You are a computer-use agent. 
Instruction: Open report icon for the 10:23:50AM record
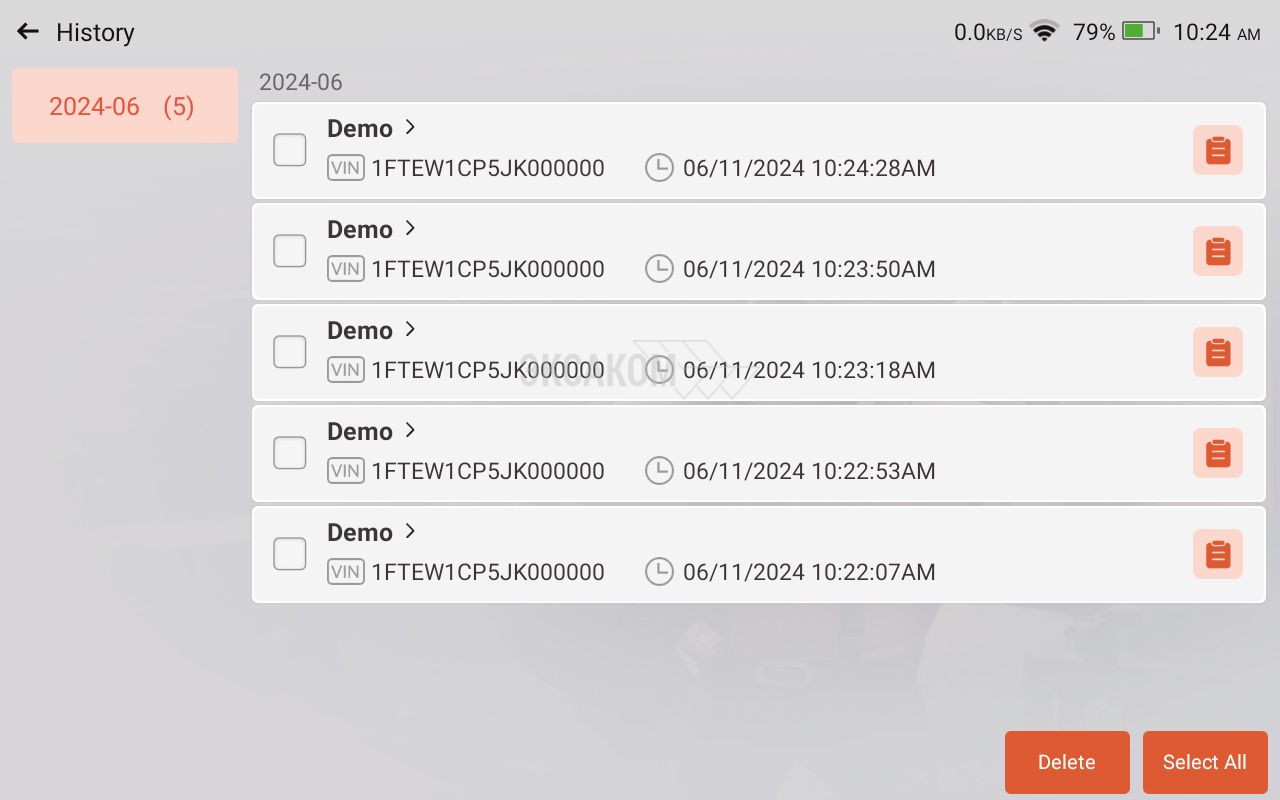click(1218, 251)
